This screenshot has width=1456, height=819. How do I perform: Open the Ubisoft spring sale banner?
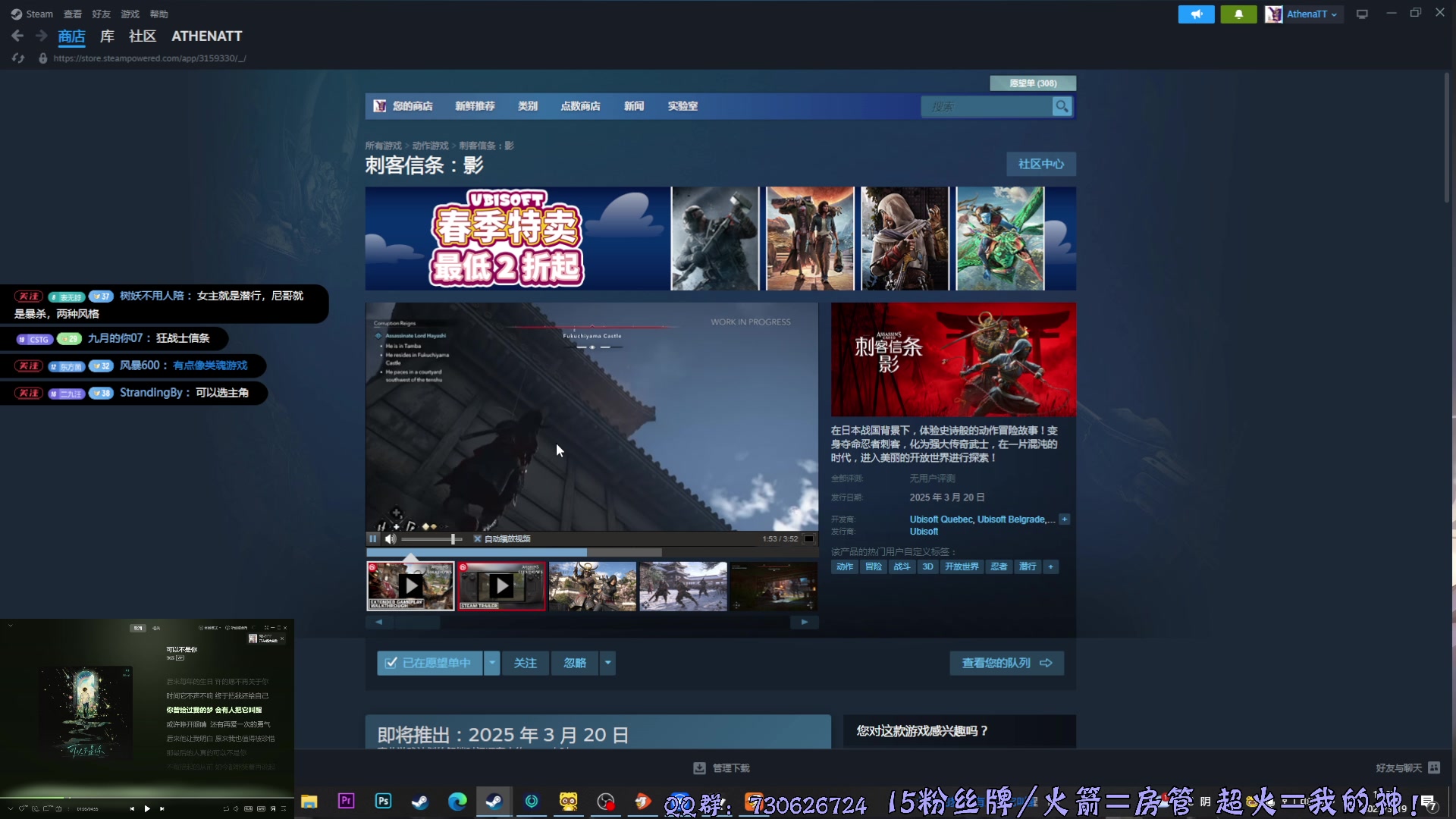tap(720, 239)
